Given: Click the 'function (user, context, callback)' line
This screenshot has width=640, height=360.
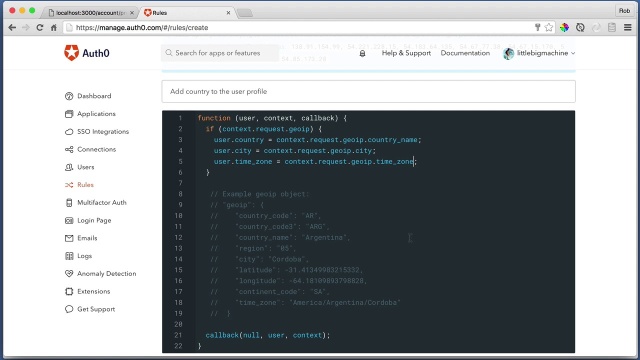Looking at the screenshot, I should tap(272, 118).
